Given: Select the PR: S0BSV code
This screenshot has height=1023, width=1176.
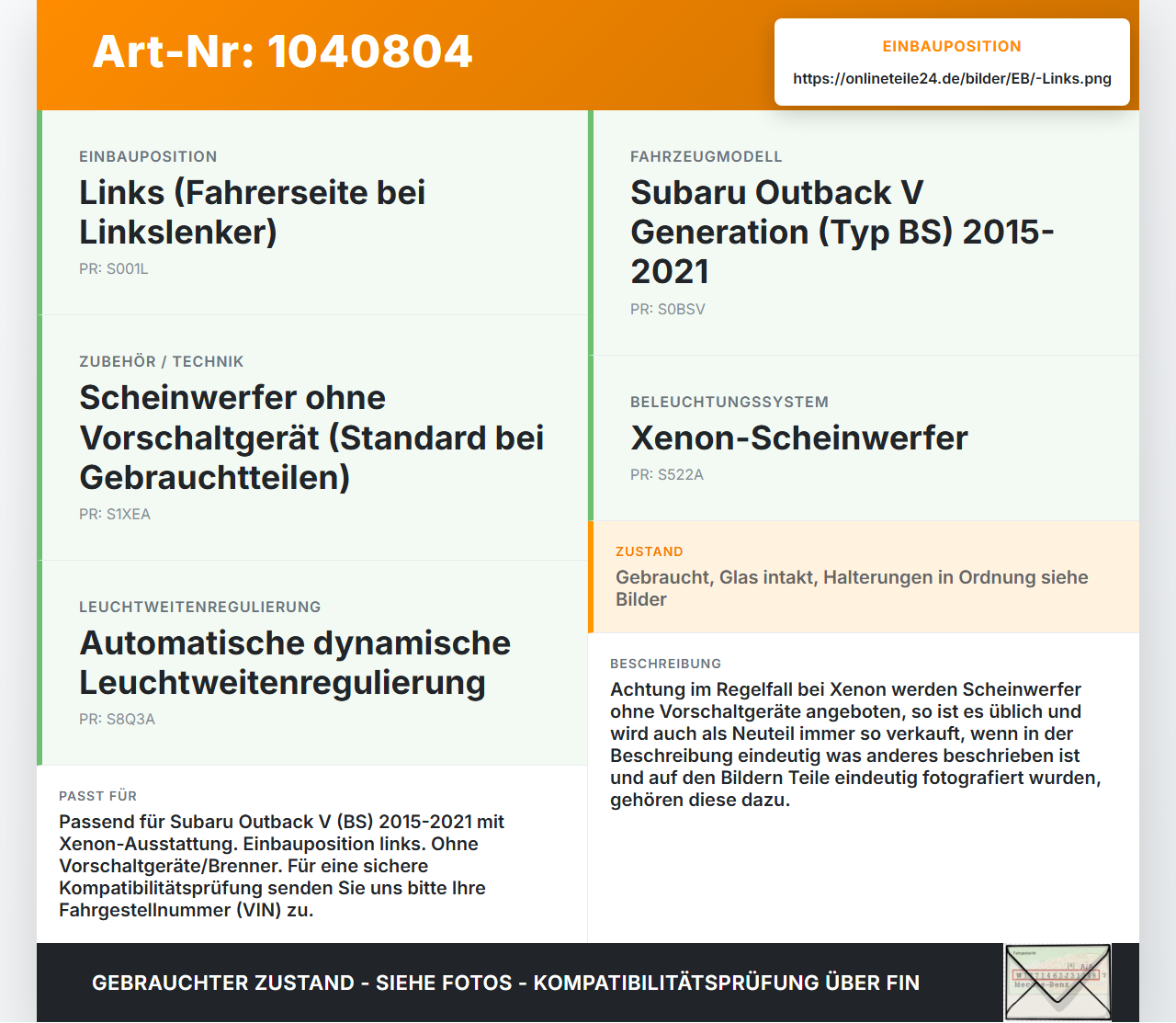Looking at the screenshot, I should tap(668, 310).
